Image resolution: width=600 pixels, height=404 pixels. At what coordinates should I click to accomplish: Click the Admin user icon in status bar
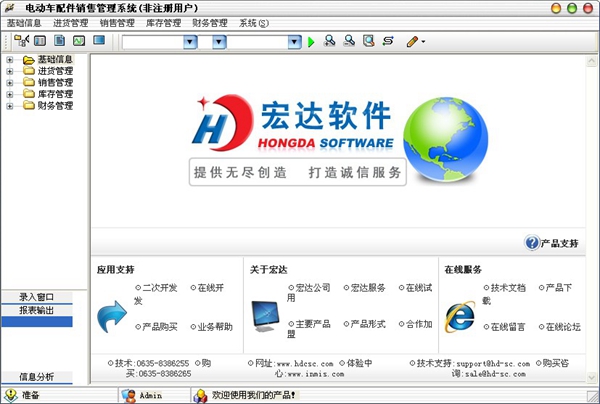(x=129, y=396)
